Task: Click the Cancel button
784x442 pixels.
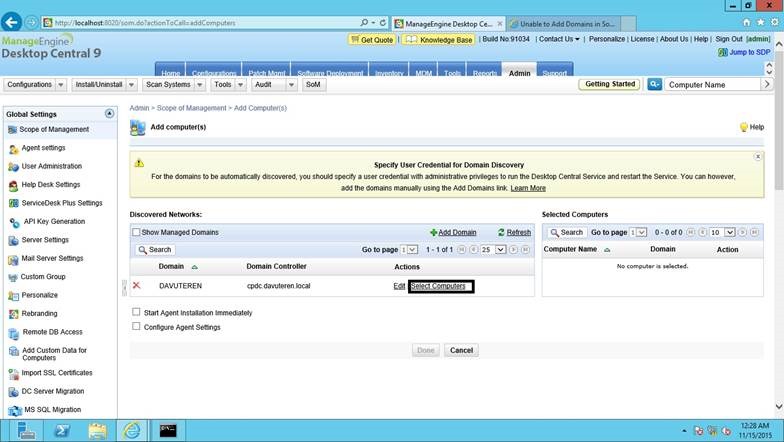Action: [x=461, y=350]
